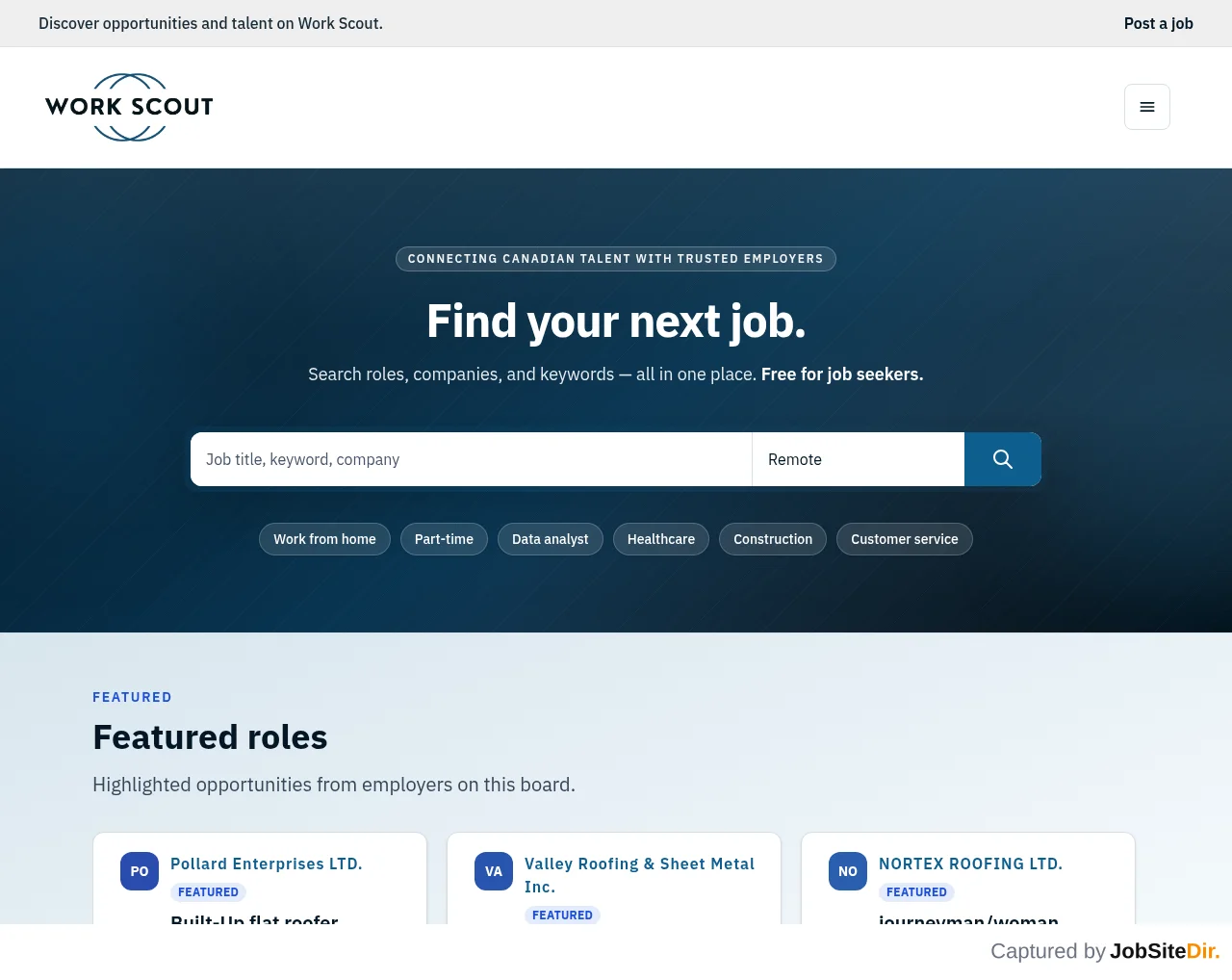Choose the Healthcare chip

661,539
